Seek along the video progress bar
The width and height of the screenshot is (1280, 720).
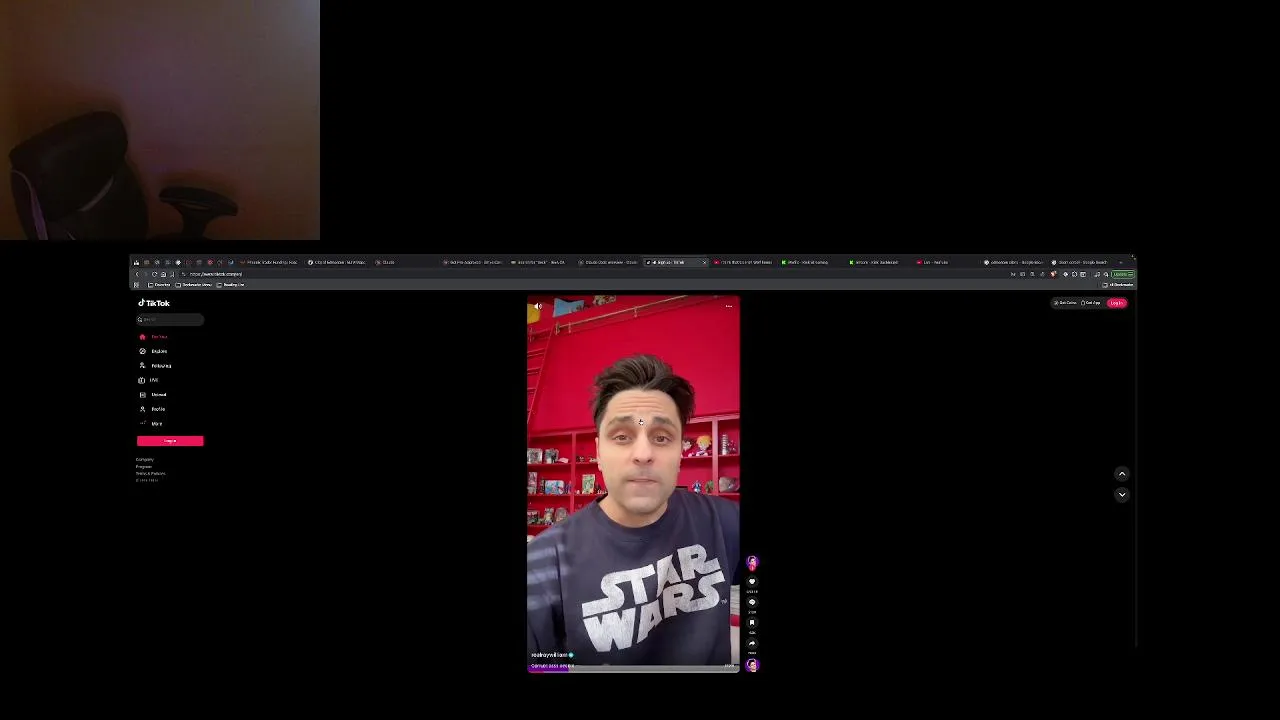pos(633,670)
